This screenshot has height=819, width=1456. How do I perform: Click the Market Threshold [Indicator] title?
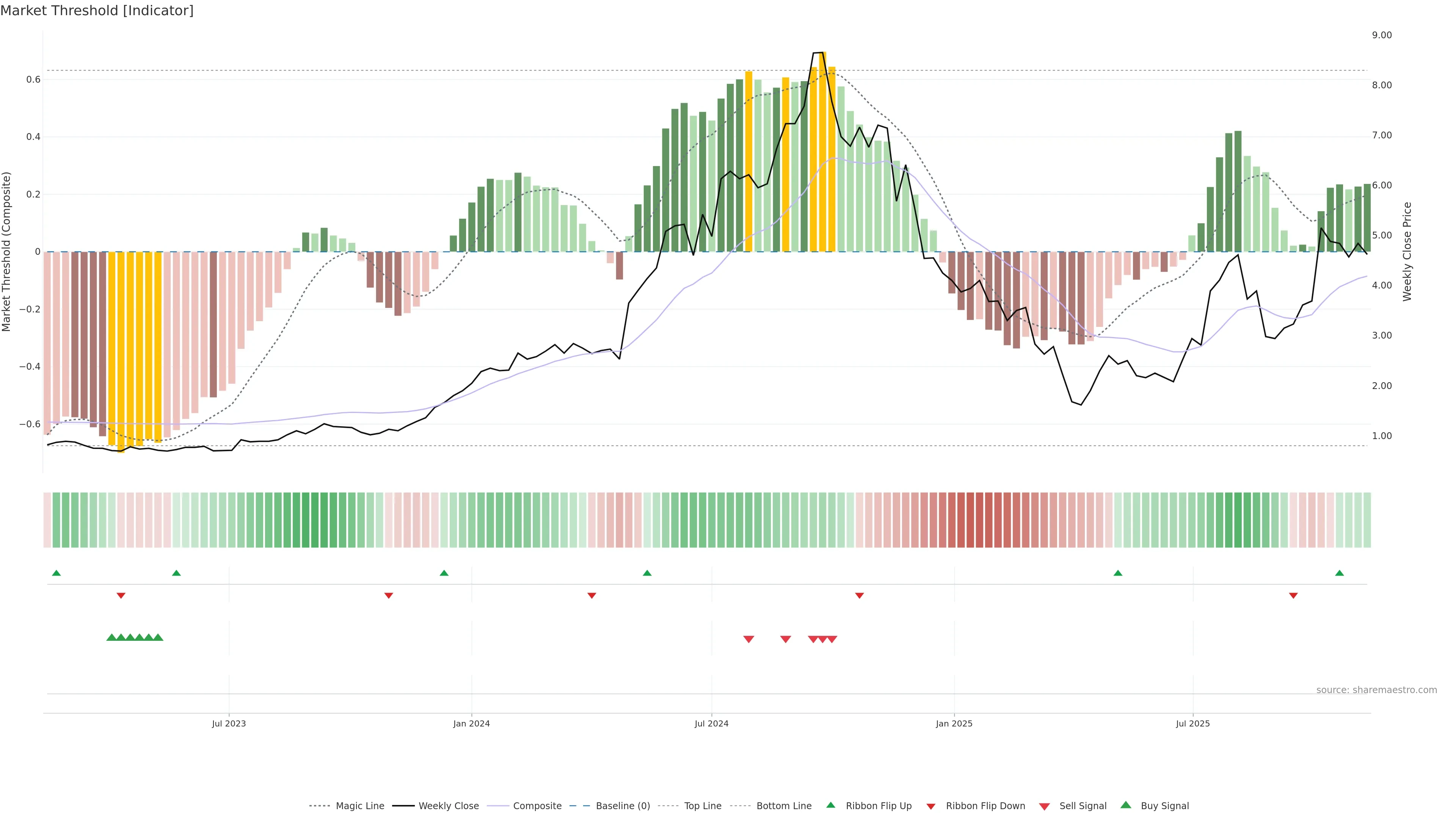click(97, 11)
